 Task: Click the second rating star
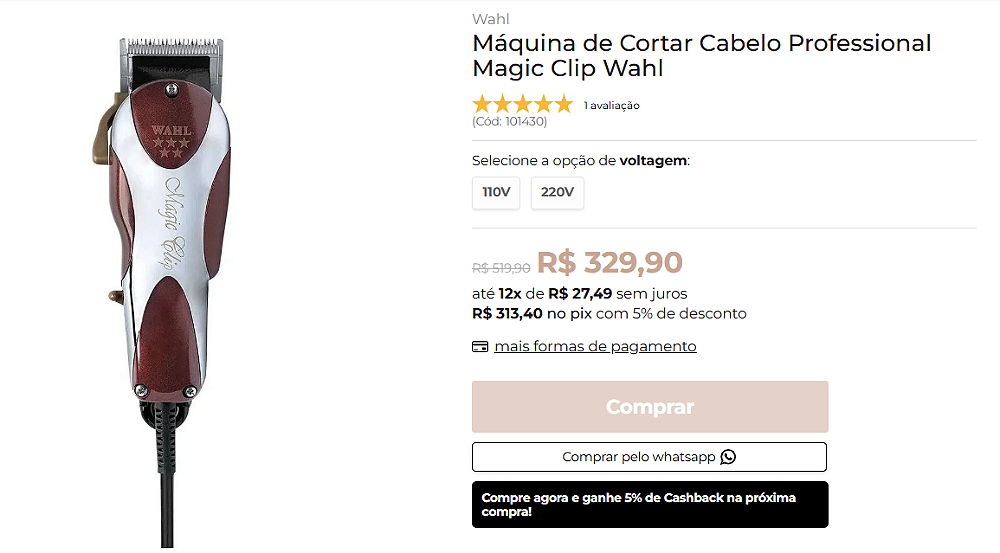[x=503, y=103]
